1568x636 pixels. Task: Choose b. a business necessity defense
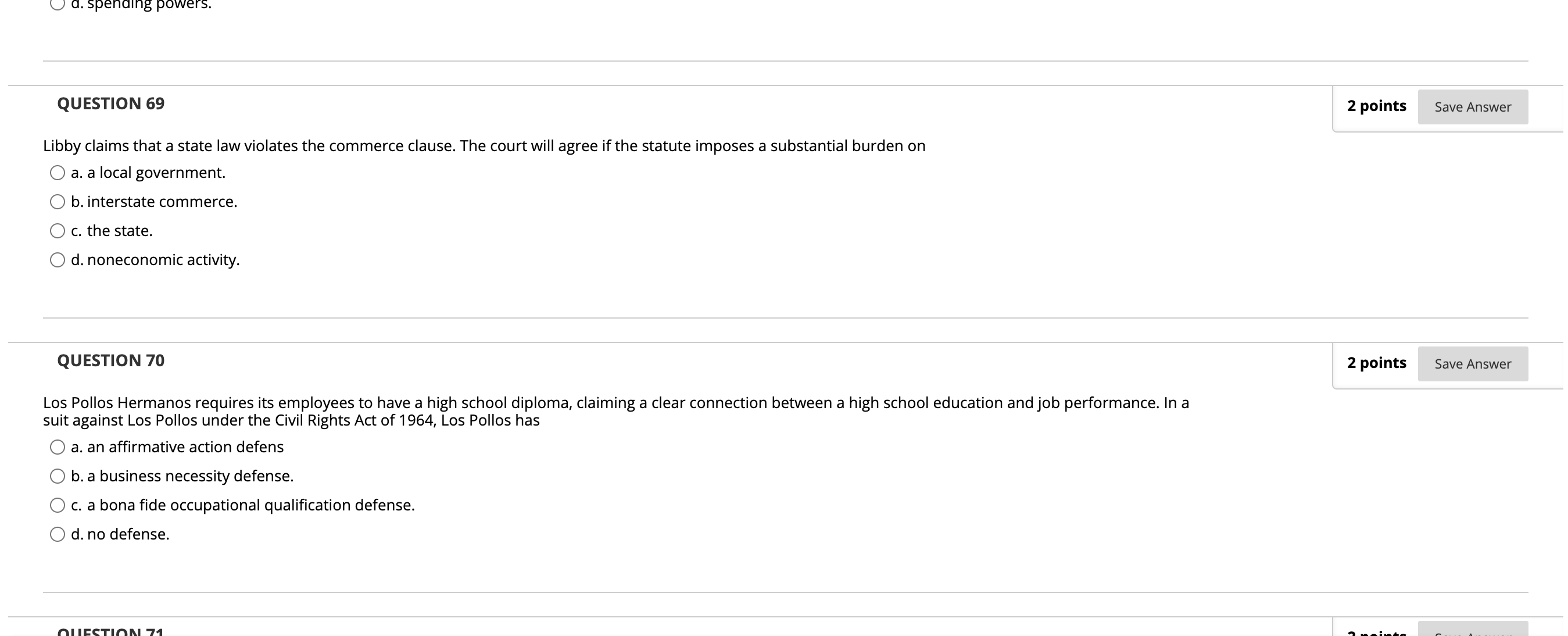(x=56, y=476)
